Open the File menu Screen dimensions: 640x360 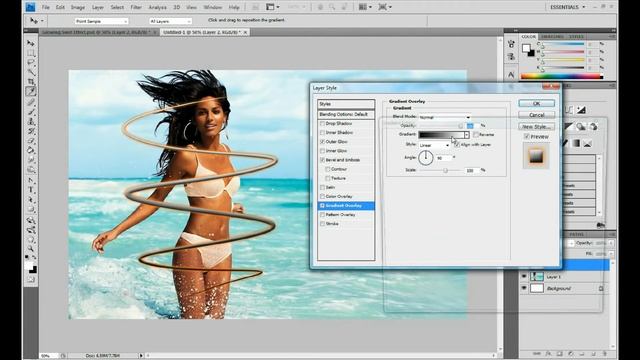coord(45,7)
